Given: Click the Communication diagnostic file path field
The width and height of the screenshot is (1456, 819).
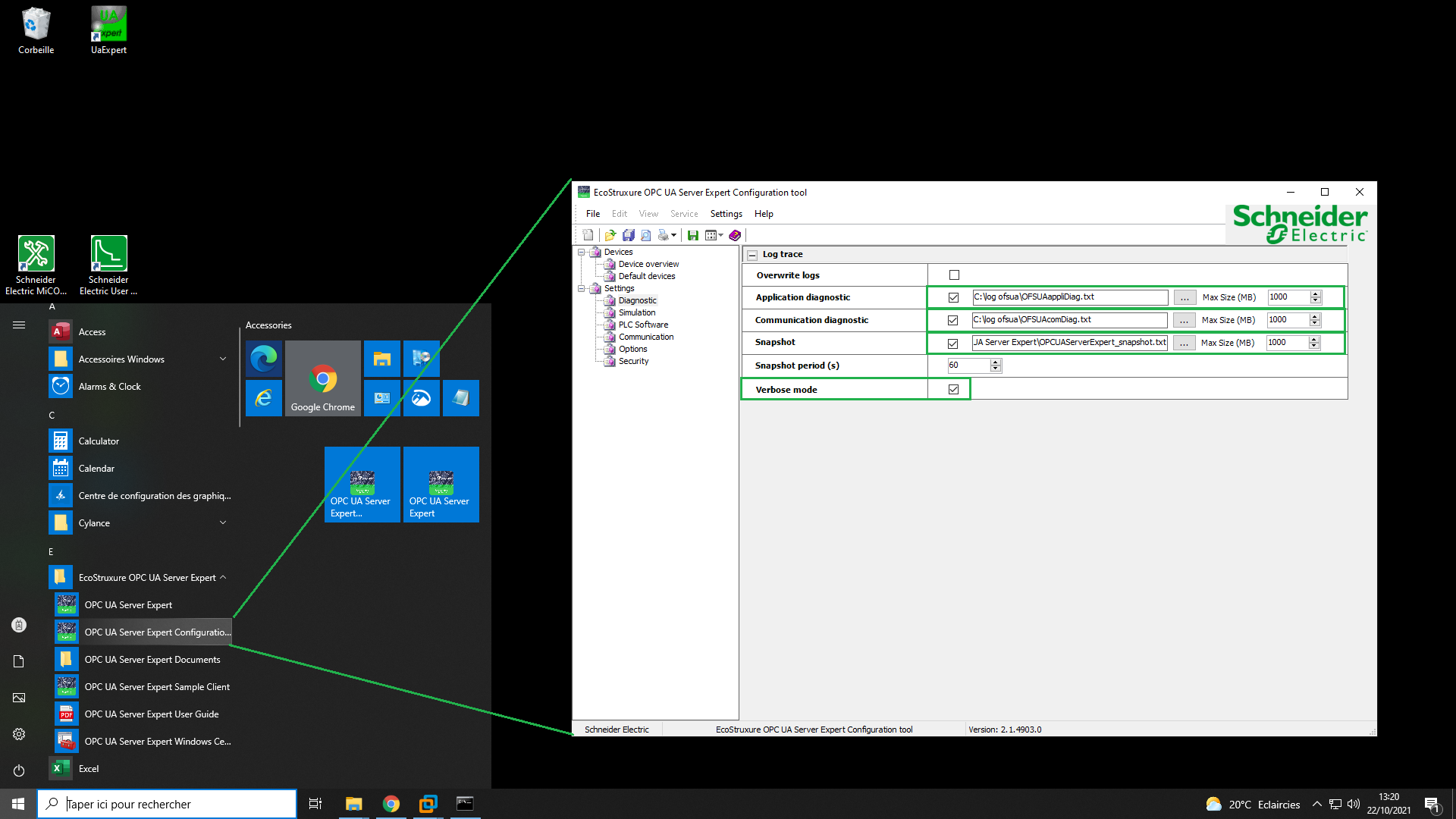Looking at the screenshot, I should coord(1069,320).
